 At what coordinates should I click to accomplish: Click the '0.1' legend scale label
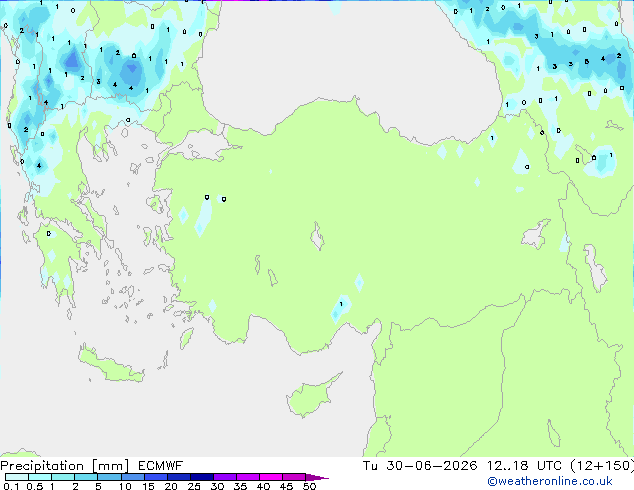(x=11, y=486)
